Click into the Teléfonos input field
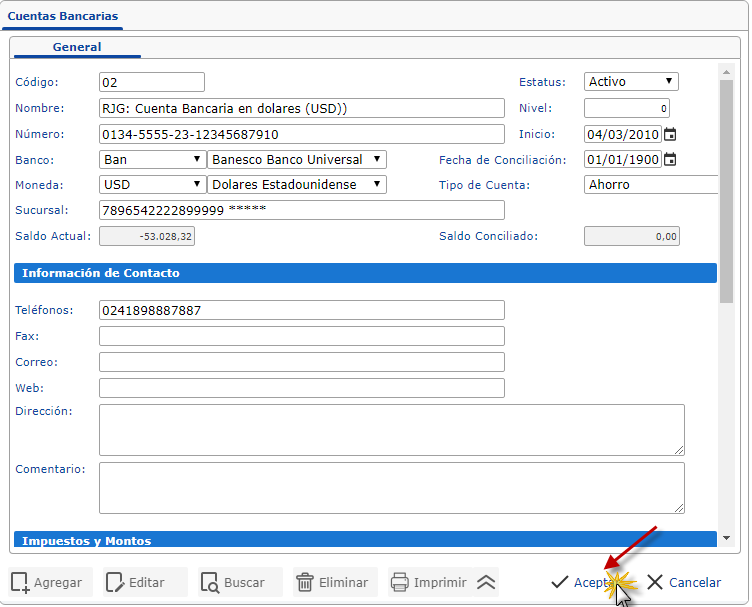The height and width of the screenshot is (607, 752). (301, 310)
